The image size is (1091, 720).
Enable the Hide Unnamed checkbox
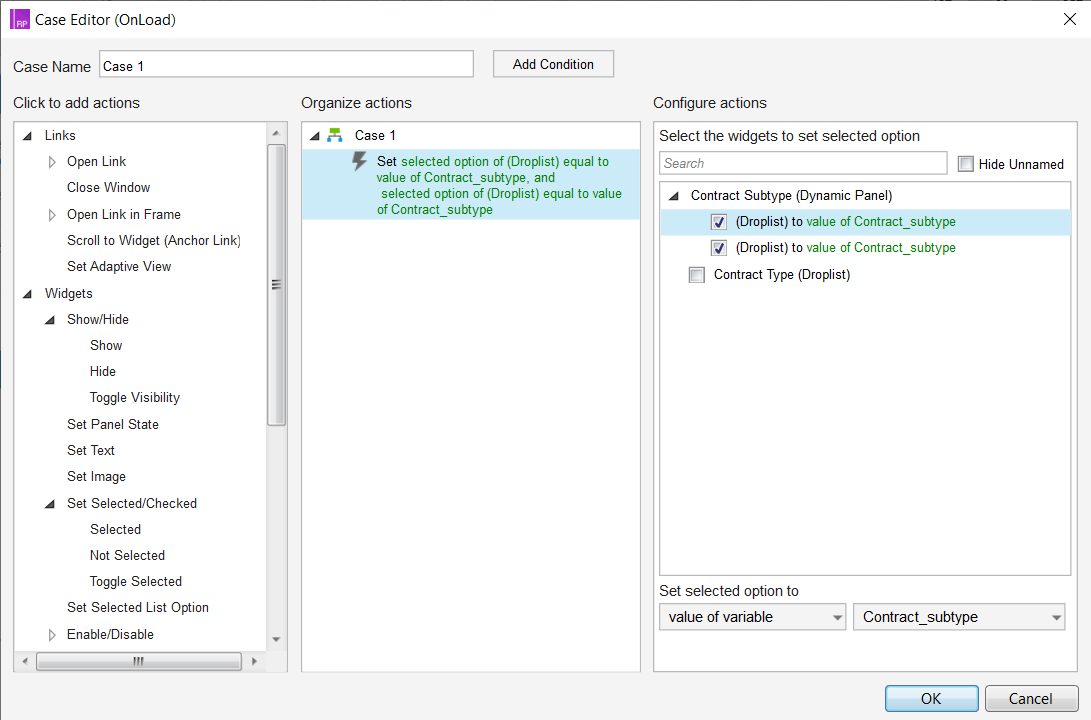click(x=965, y=164)
